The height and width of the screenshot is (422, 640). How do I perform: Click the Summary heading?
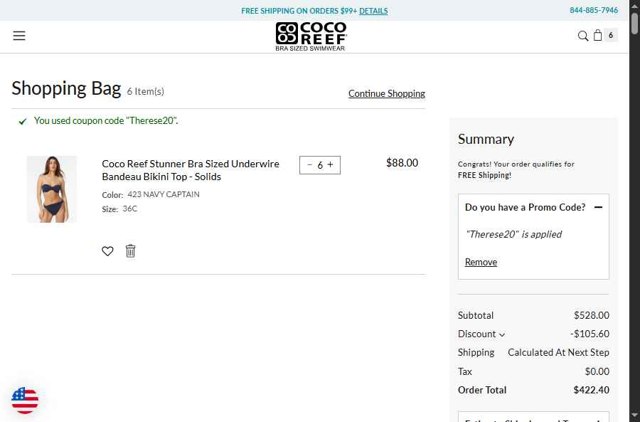(486, 139)
